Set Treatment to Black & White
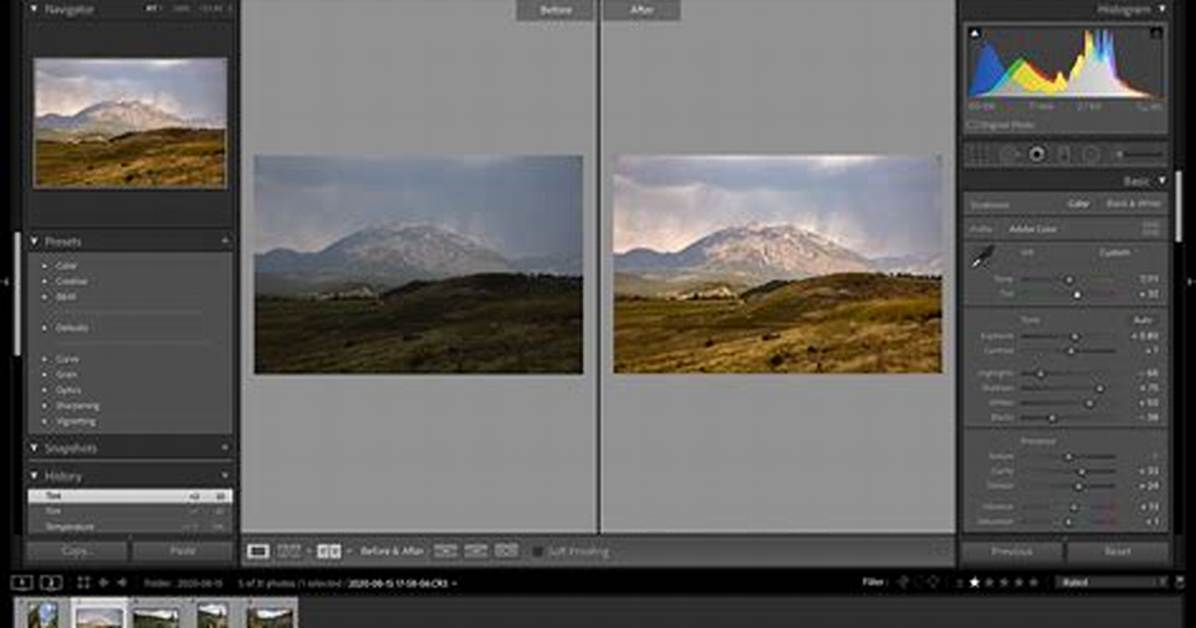 1133,204
